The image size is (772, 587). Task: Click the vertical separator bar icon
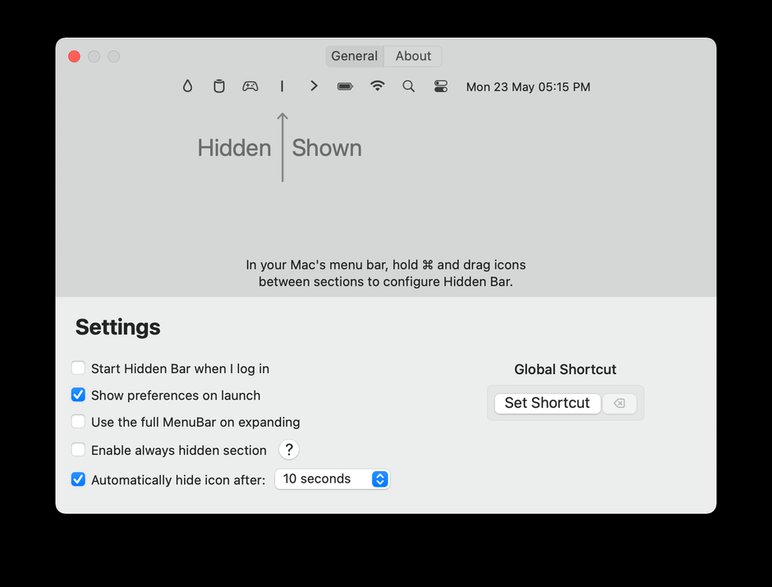(282, 86)
